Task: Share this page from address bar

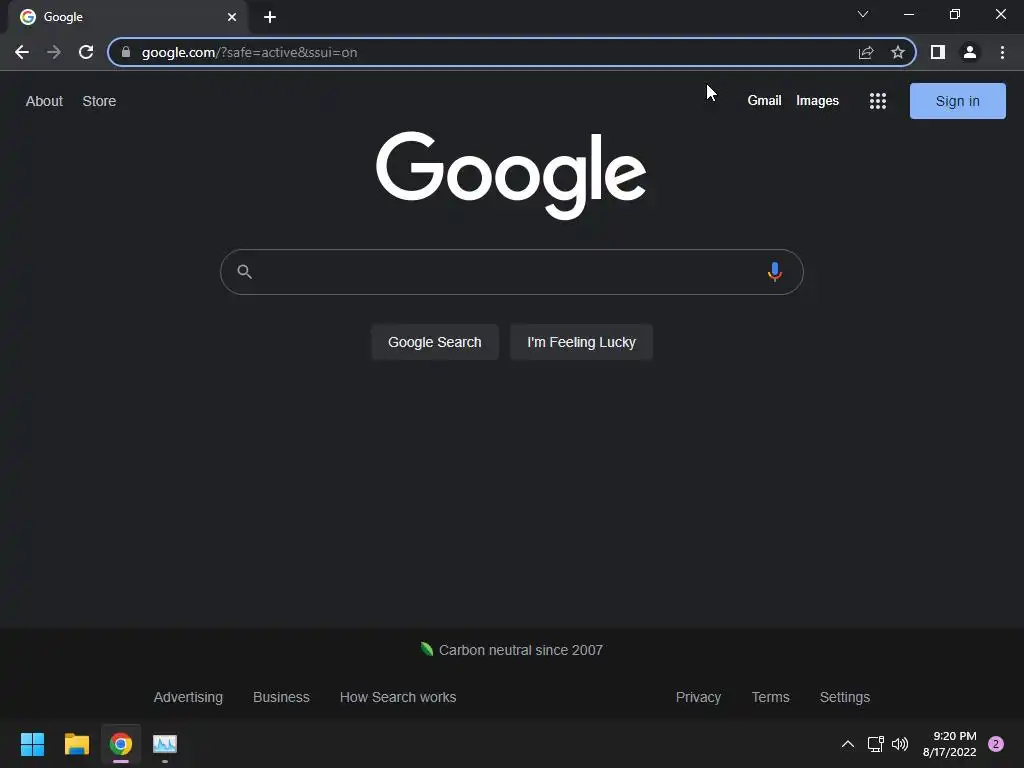Action: (x=866, y=52)
